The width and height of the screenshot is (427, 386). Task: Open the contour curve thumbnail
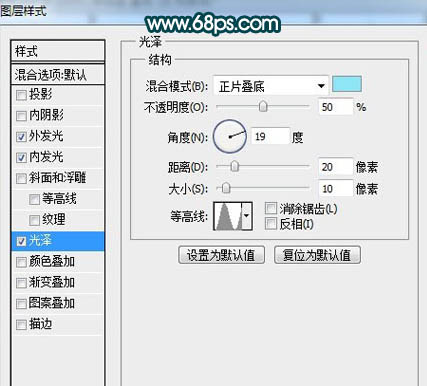pyautogui.click(x=228, y=216)
